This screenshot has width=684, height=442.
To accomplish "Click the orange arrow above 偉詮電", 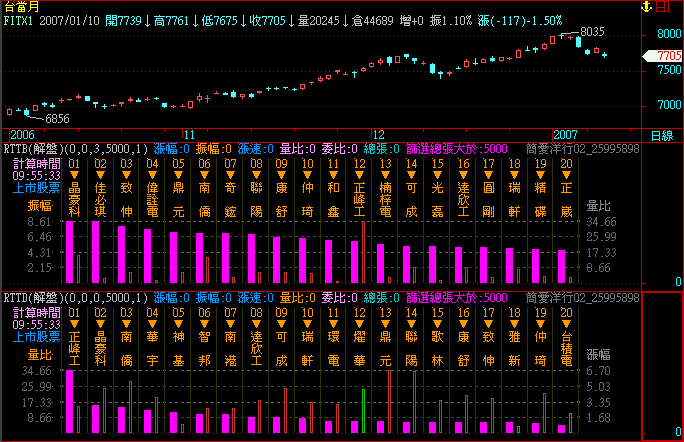I will pos(151,174).
